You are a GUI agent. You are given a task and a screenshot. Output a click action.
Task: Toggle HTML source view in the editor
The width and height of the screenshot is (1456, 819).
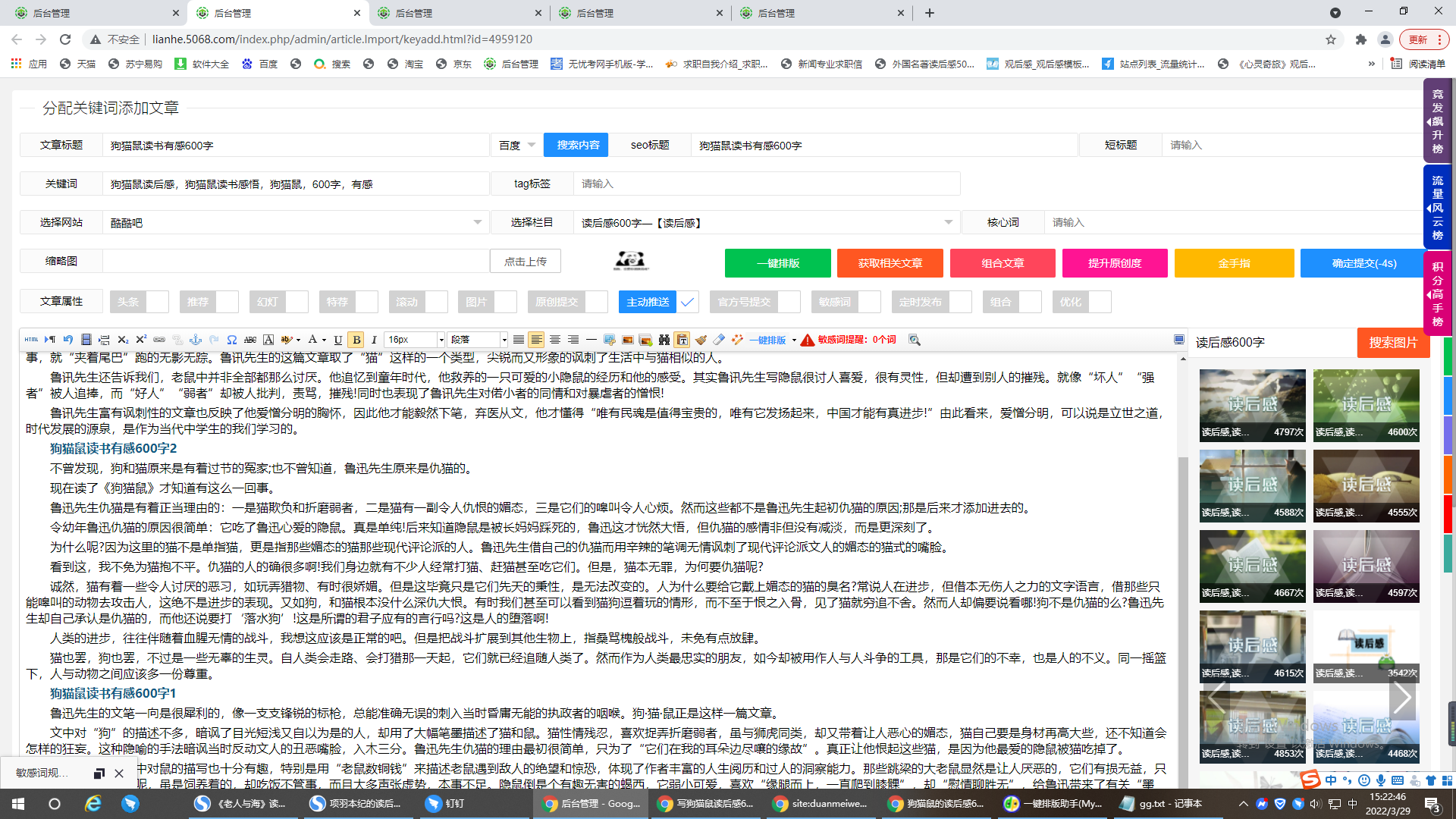32,340
